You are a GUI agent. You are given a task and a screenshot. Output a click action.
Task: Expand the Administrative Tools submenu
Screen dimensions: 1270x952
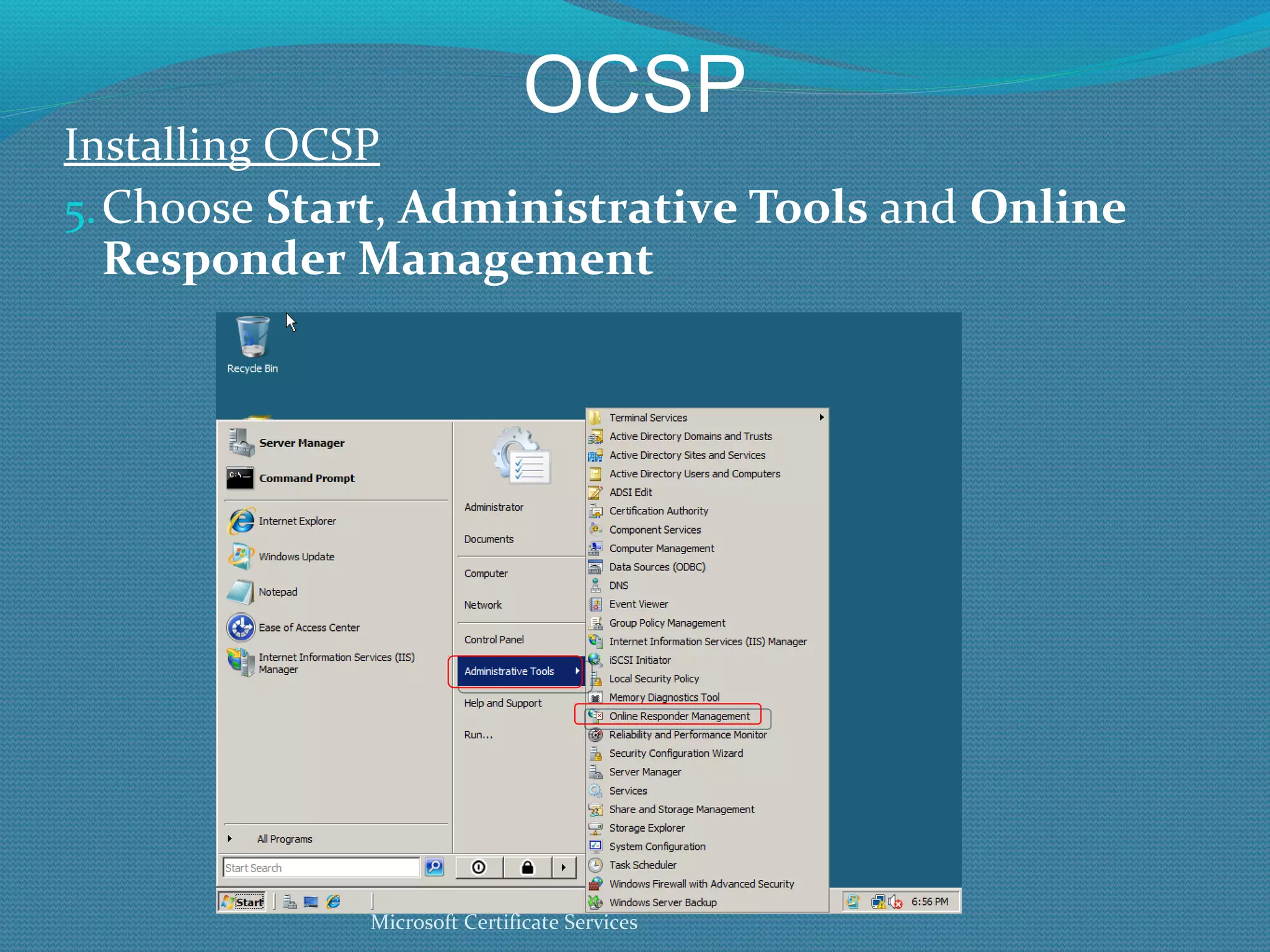pos(520,671)
